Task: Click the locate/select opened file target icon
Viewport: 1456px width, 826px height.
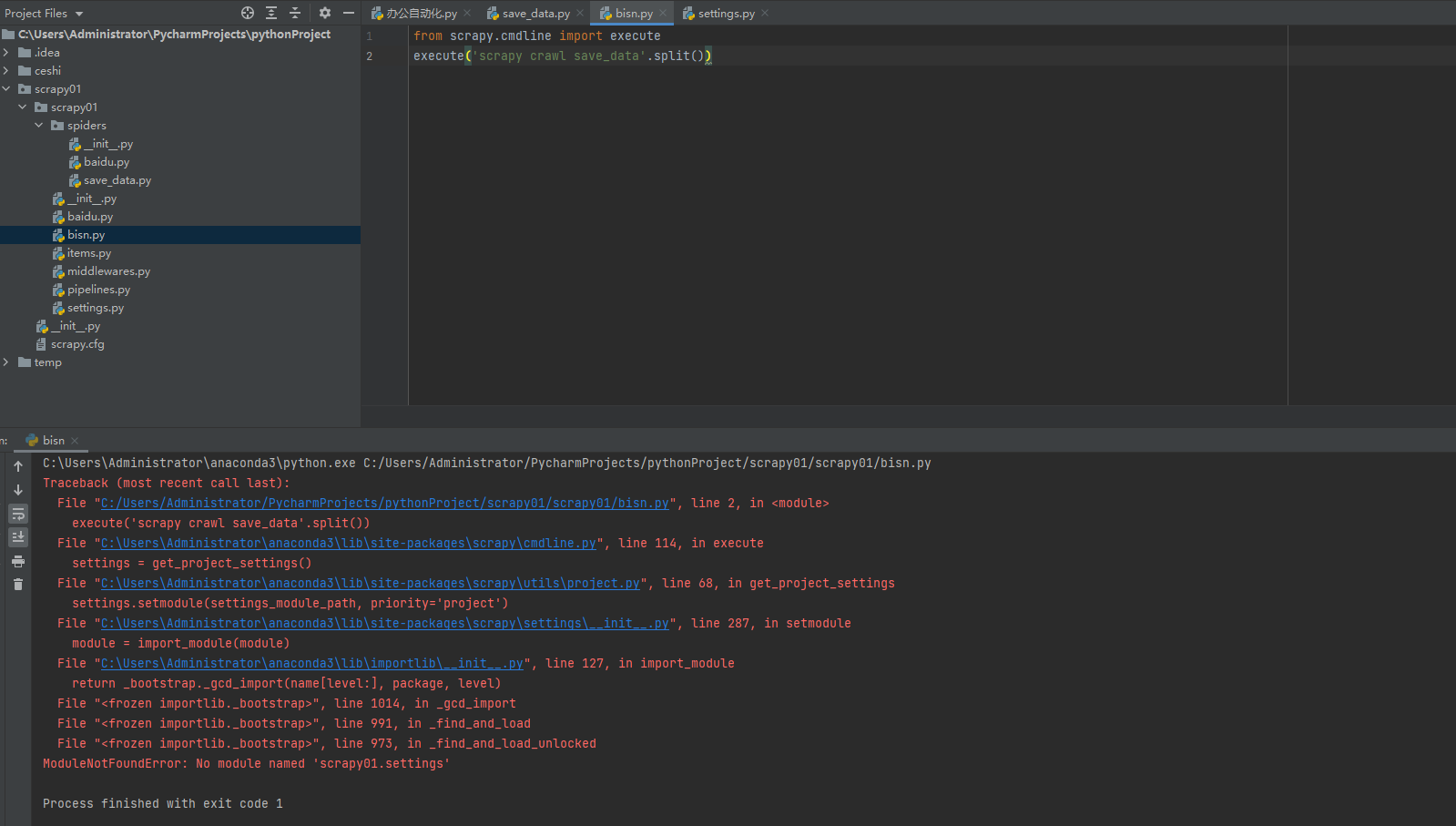Action: pos(248,13)
